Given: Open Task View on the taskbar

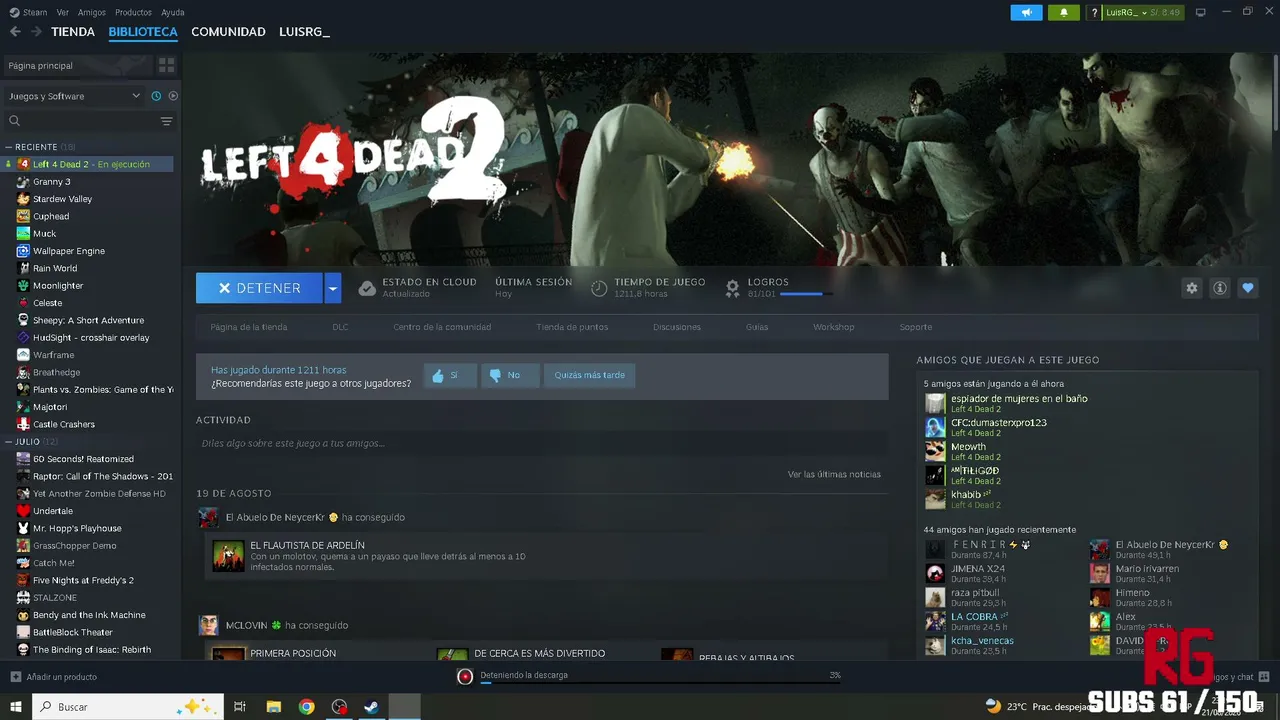Looking at the screenshot, I should (240, 707).
